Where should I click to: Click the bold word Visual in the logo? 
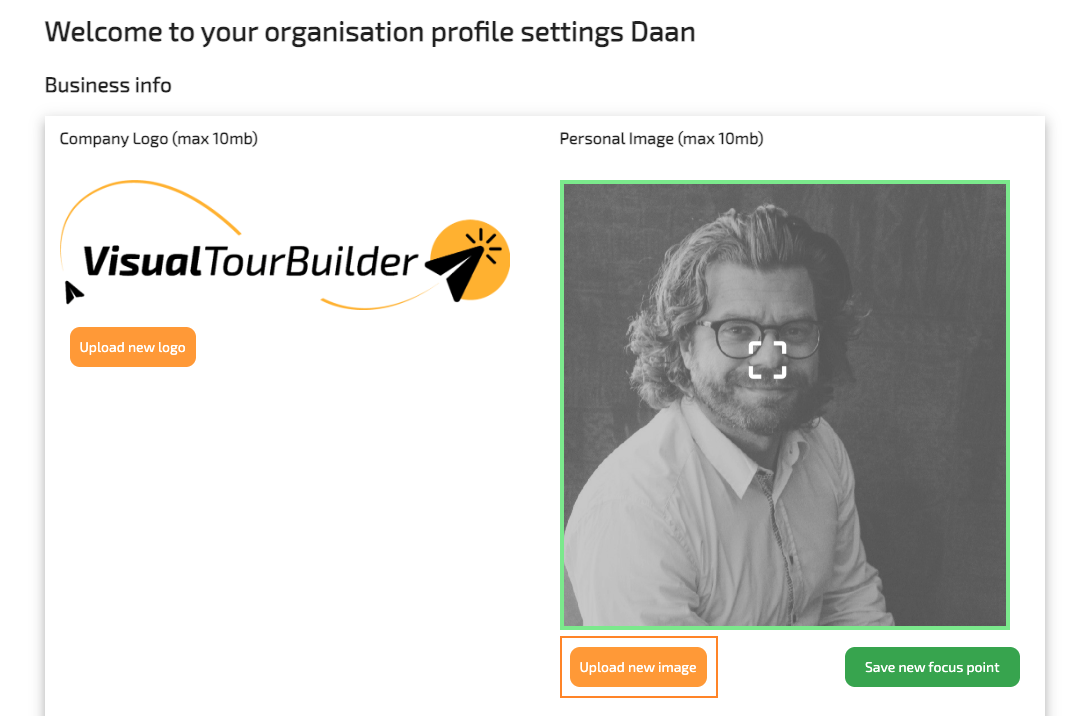coord(142,262)
